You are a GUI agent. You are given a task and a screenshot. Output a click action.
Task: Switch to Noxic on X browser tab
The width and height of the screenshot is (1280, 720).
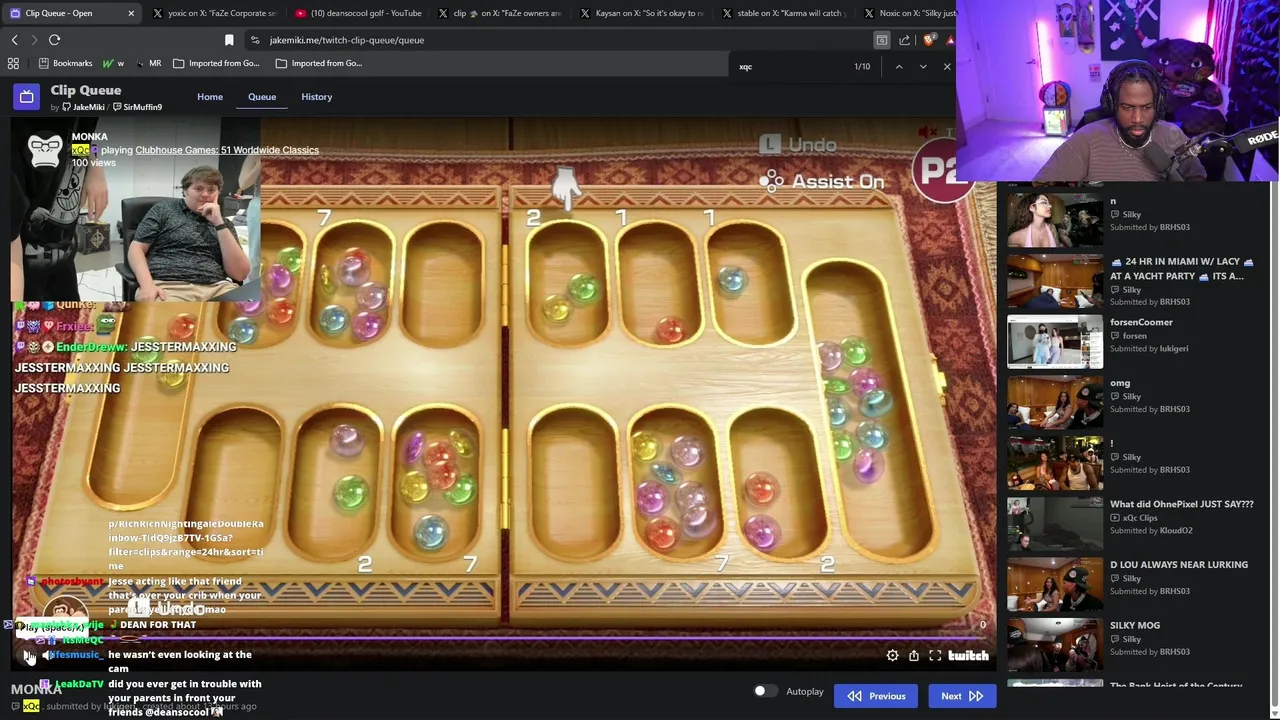tap(908, 13)
